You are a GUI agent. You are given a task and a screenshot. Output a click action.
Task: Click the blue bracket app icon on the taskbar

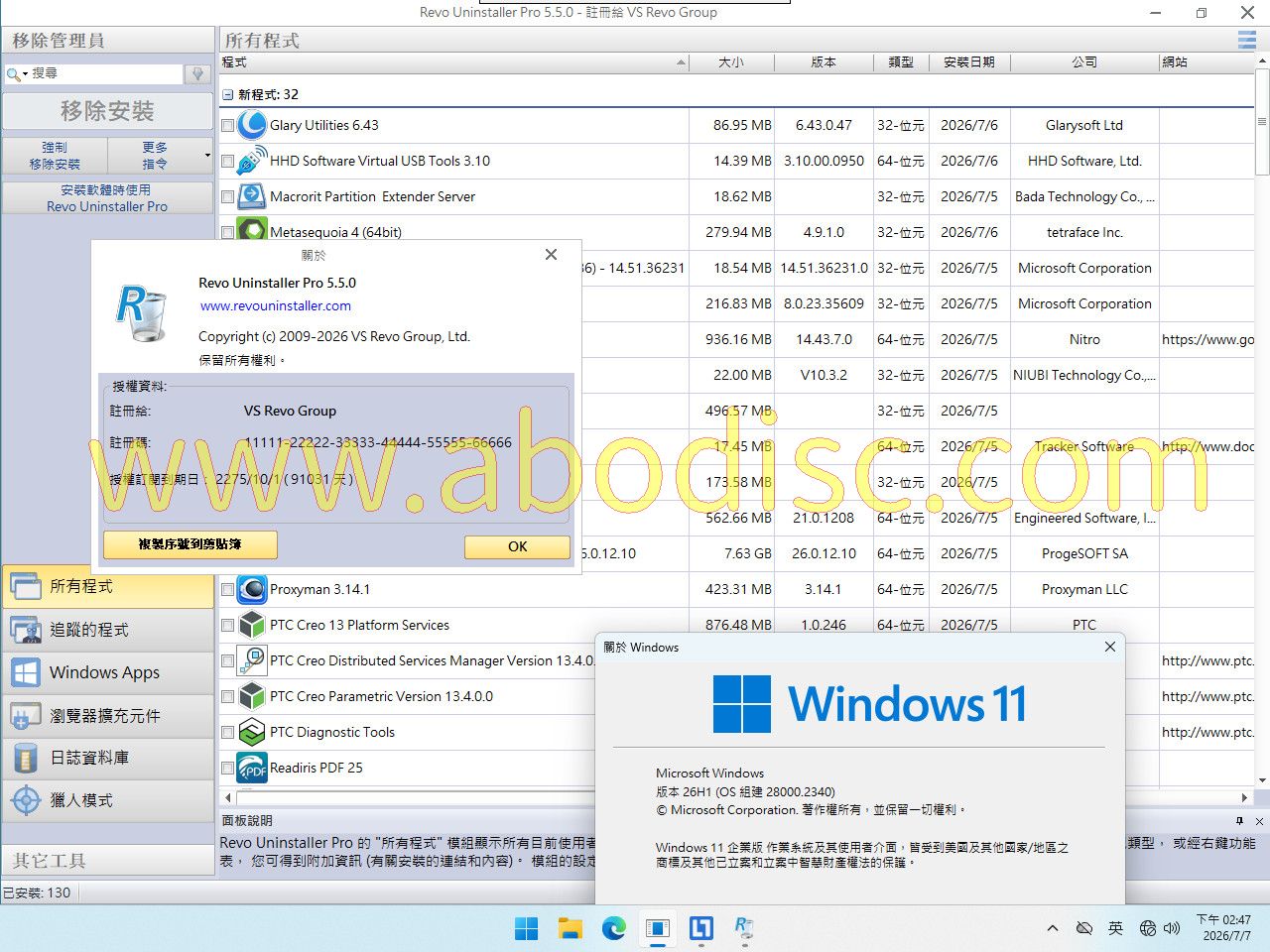(700, 928)
